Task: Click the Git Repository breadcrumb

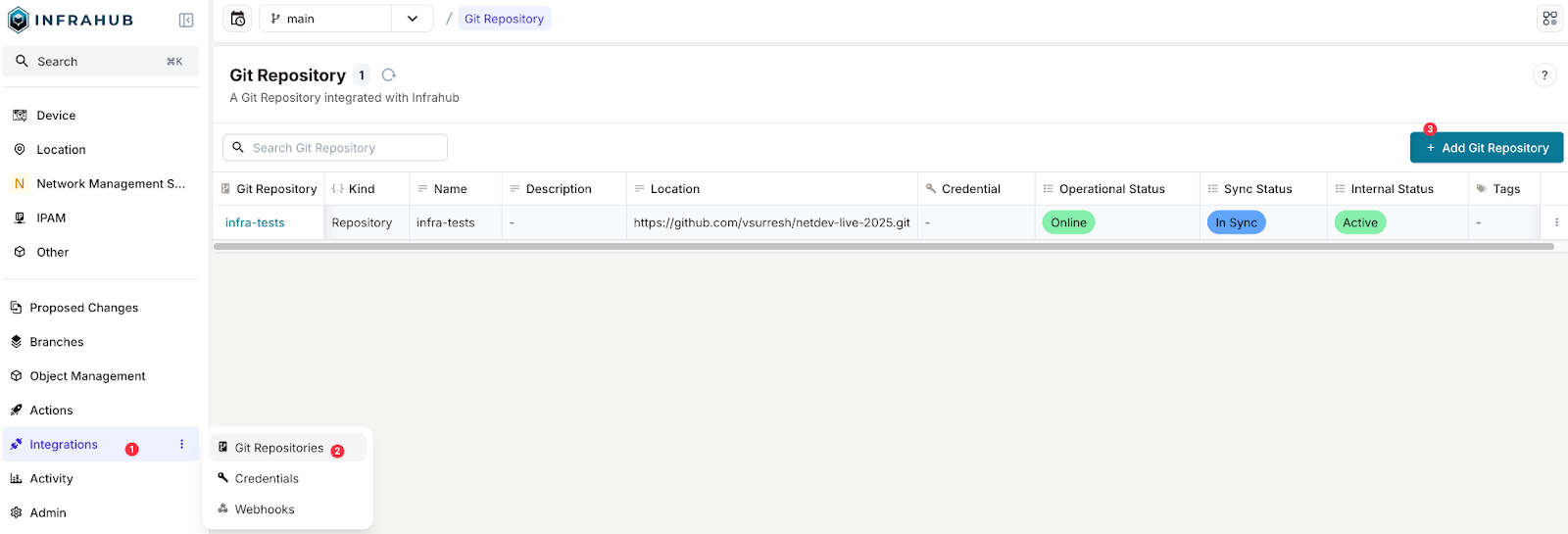Action: point(504,19)
